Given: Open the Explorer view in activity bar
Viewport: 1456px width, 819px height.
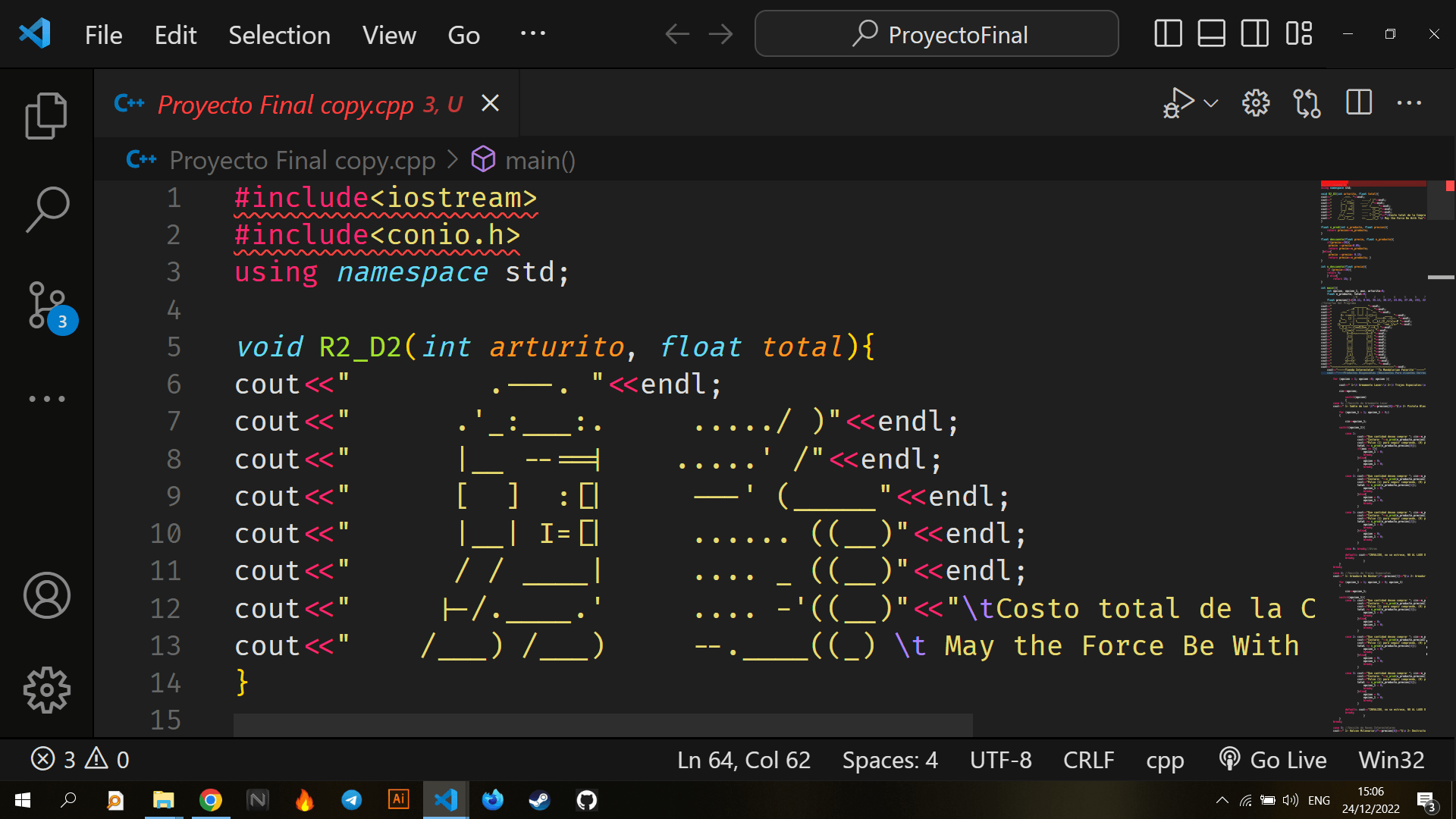Looking at the screenshot, I should 46,116.
